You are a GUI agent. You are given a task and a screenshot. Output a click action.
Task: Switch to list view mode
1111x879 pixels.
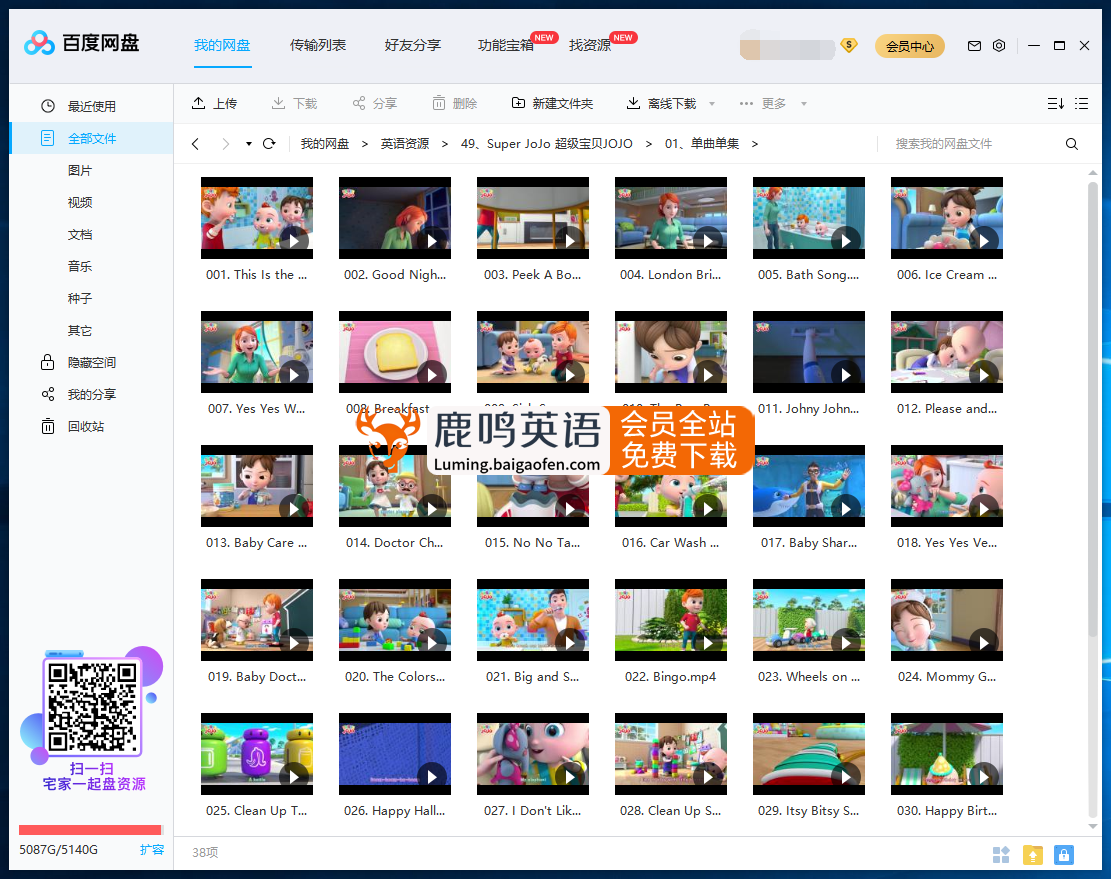[1081, 104]
